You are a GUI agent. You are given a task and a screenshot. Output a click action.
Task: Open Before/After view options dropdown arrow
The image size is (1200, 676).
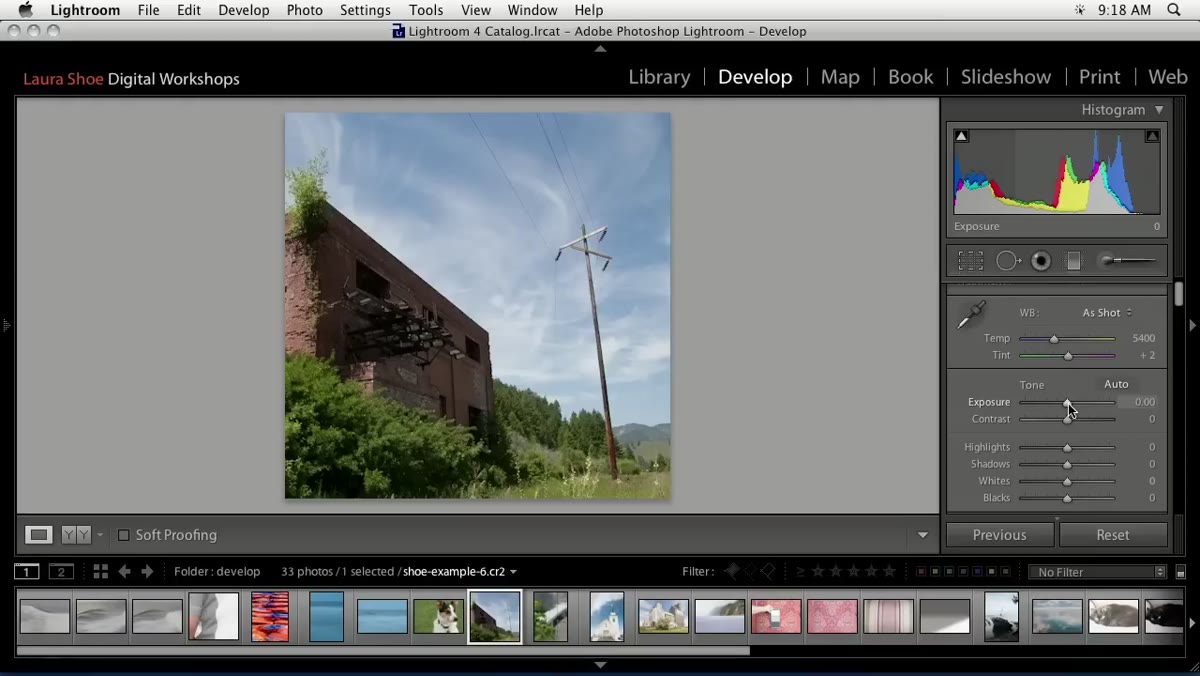tap(100, 535)
